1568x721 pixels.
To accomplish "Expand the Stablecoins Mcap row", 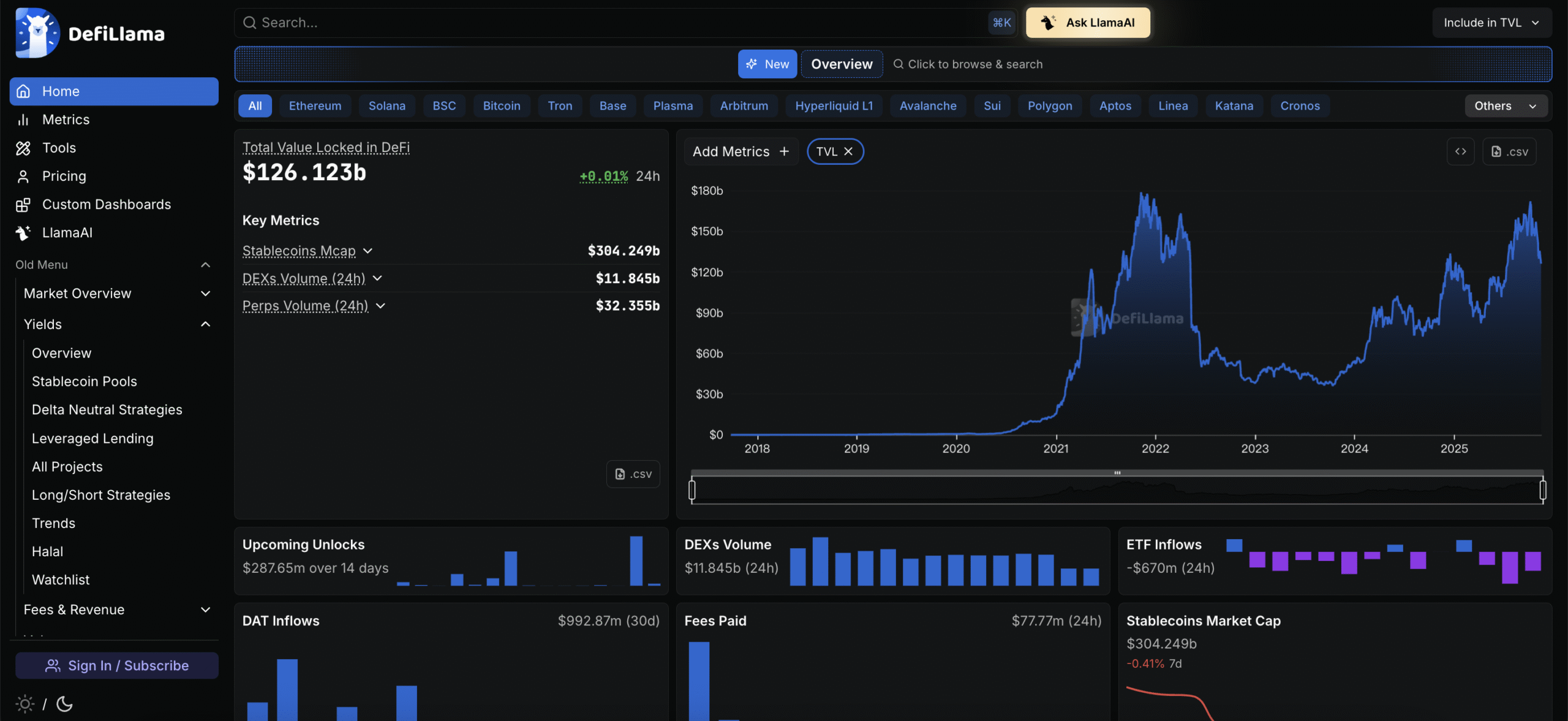I will (x=367, y=251).
